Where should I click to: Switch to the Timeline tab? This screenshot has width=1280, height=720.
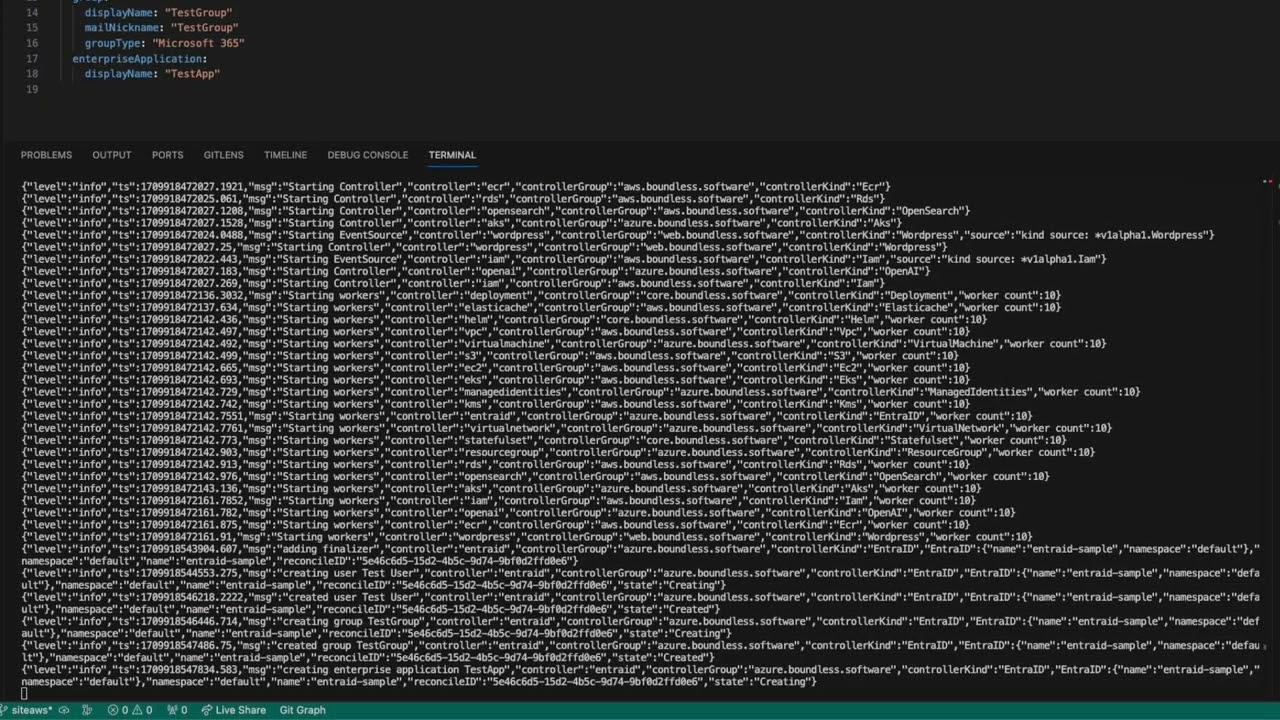pyautogui.click(x=285, y=155)
